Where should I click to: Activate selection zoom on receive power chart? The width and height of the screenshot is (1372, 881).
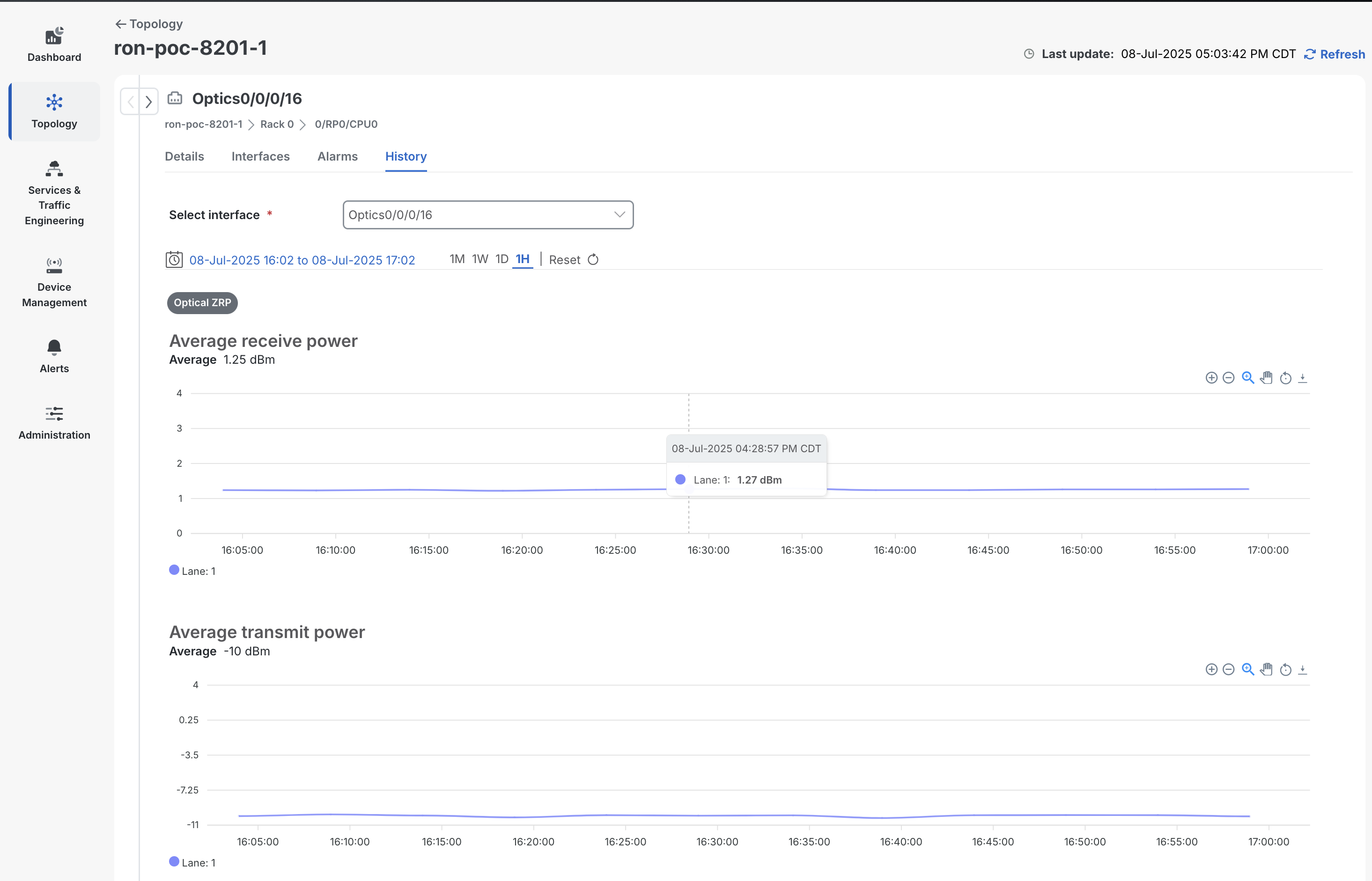(x=1248, y=378)
